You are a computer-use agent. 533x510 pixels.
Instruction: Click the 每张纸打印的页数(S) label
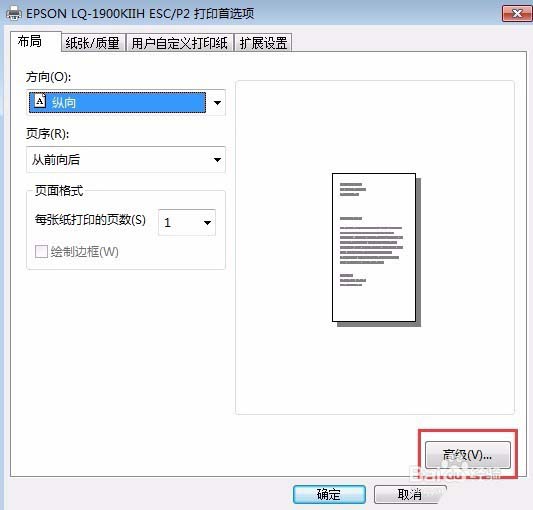click(x=90, y=220)
